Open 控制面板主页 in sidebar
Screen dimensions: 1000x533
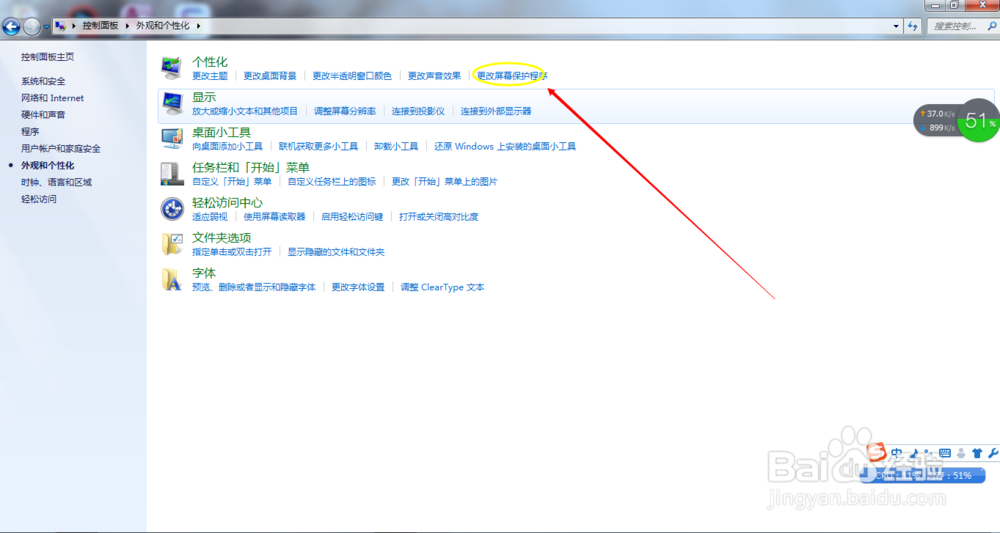47,57
